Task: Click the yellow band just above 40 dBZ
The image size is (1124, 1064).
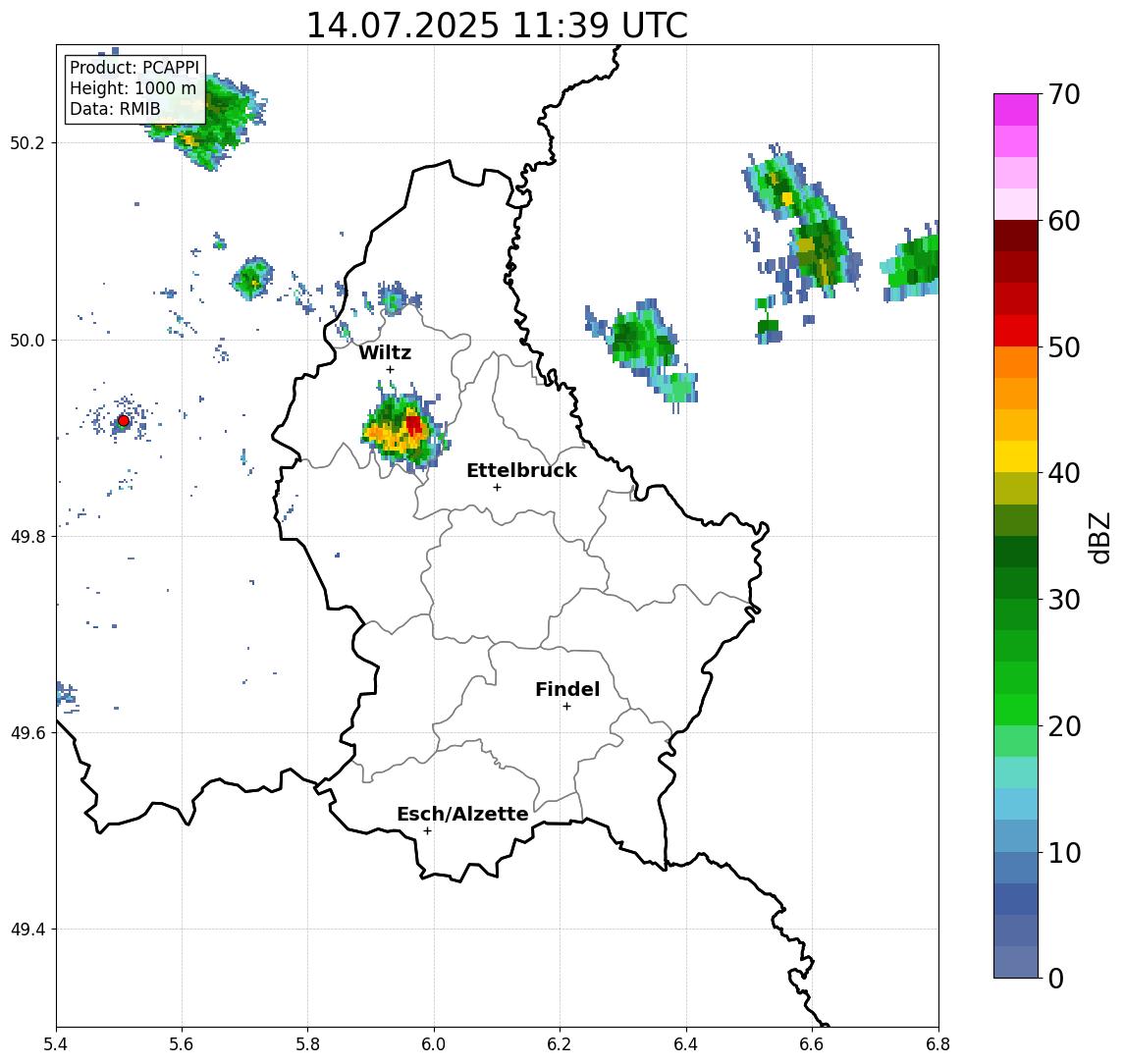Action: click(1016, 456)
